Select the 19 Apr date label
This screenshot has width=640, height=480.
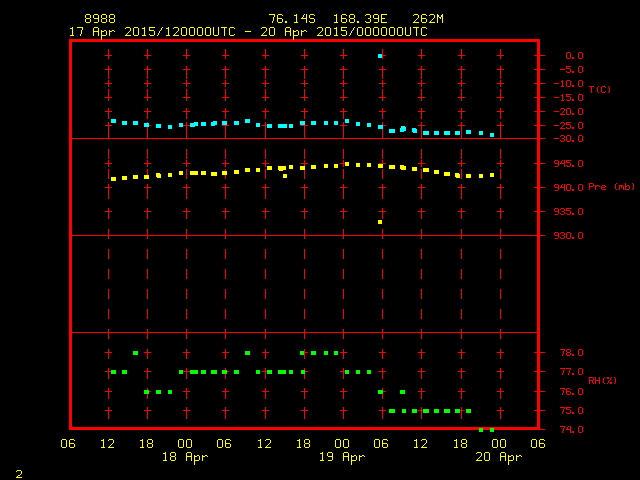click(x=341, y=457)
